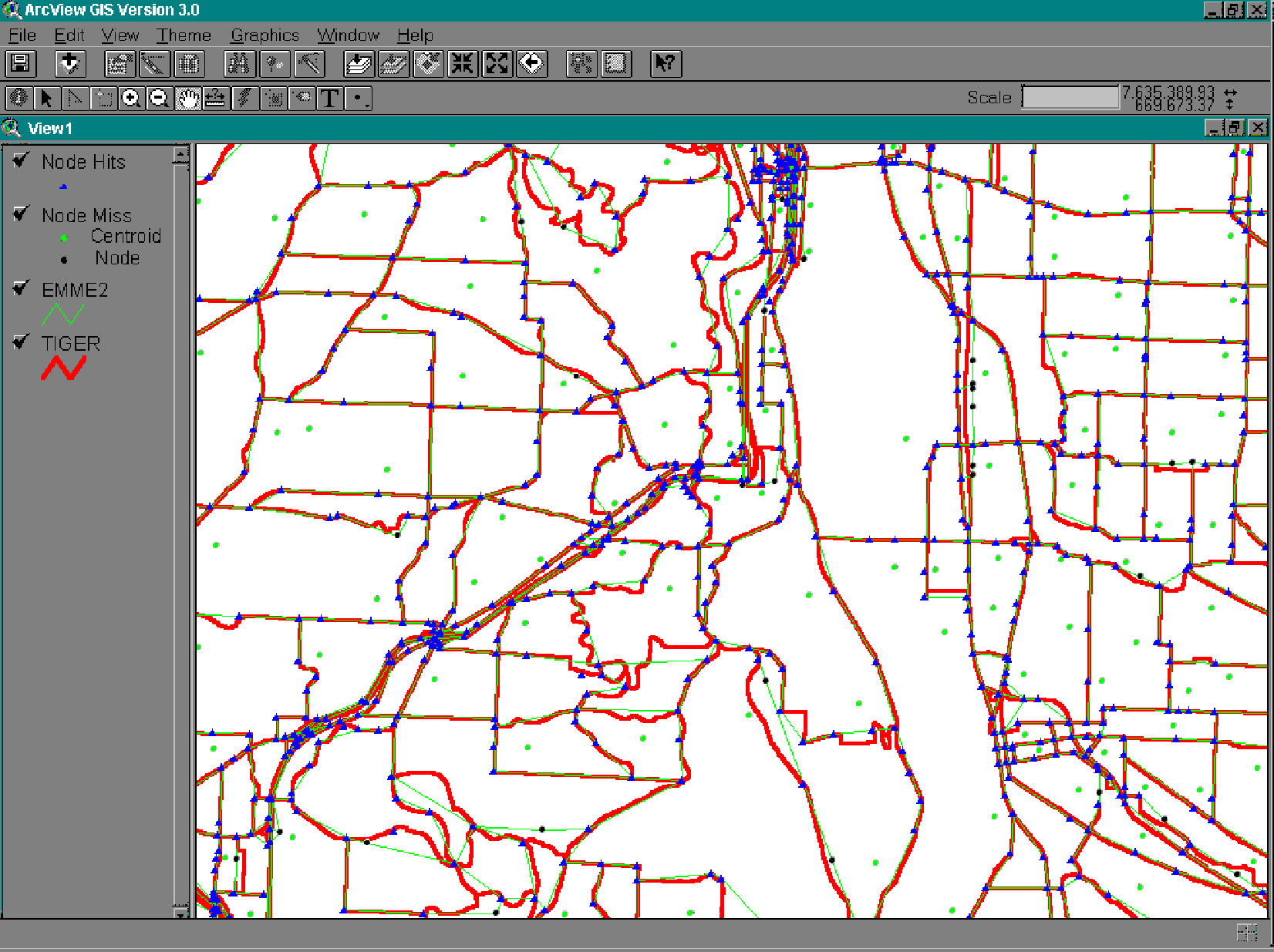
Task: Click the TIGER red line symbol
Action: (x=63, y=368)
